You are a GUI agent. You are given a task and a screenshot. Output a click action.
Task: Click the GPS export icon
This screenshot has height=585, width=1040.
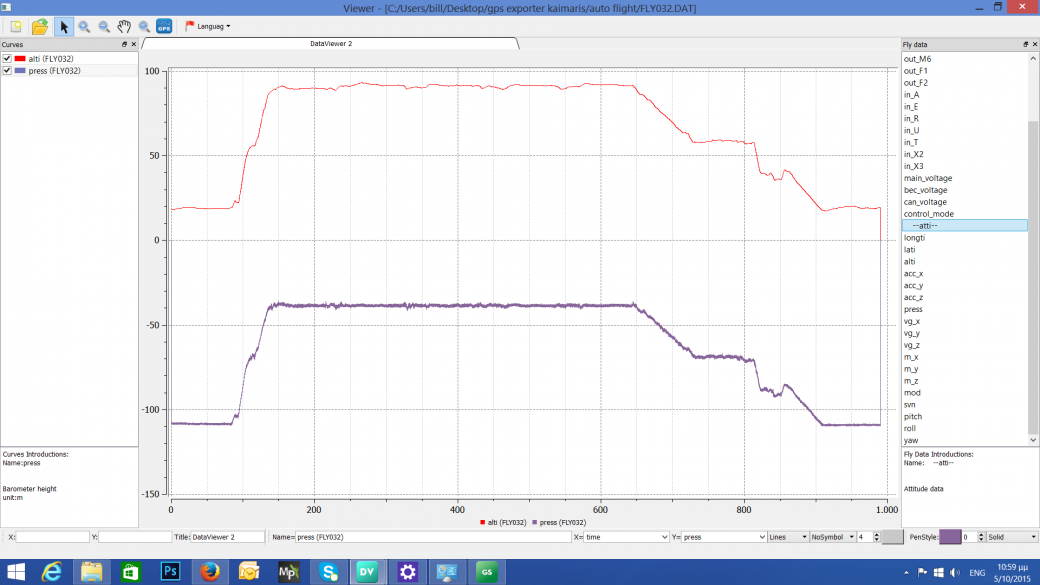click(x=164, y=26)
